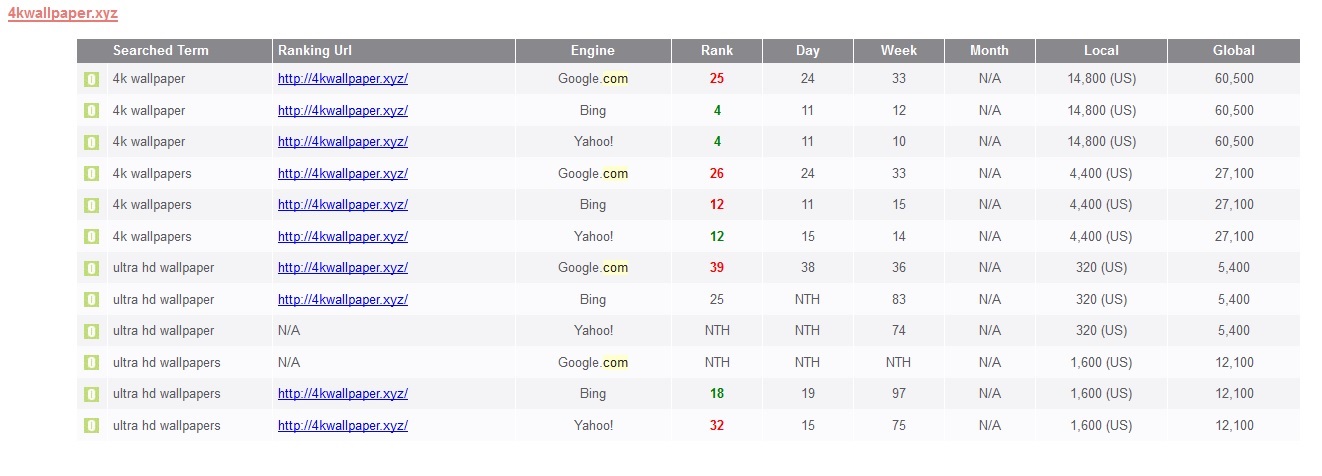This screenshot has width=1322, height=476.
Task: Click the Searched Term column header
Action: pos(161,51)
